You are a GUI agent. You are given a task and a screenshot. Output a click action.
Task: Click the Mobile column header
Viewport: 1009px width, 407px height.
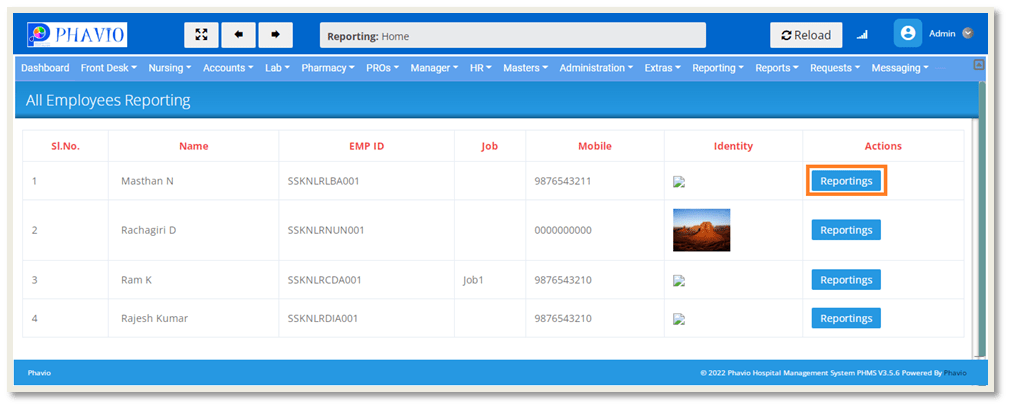click(595, 146)
